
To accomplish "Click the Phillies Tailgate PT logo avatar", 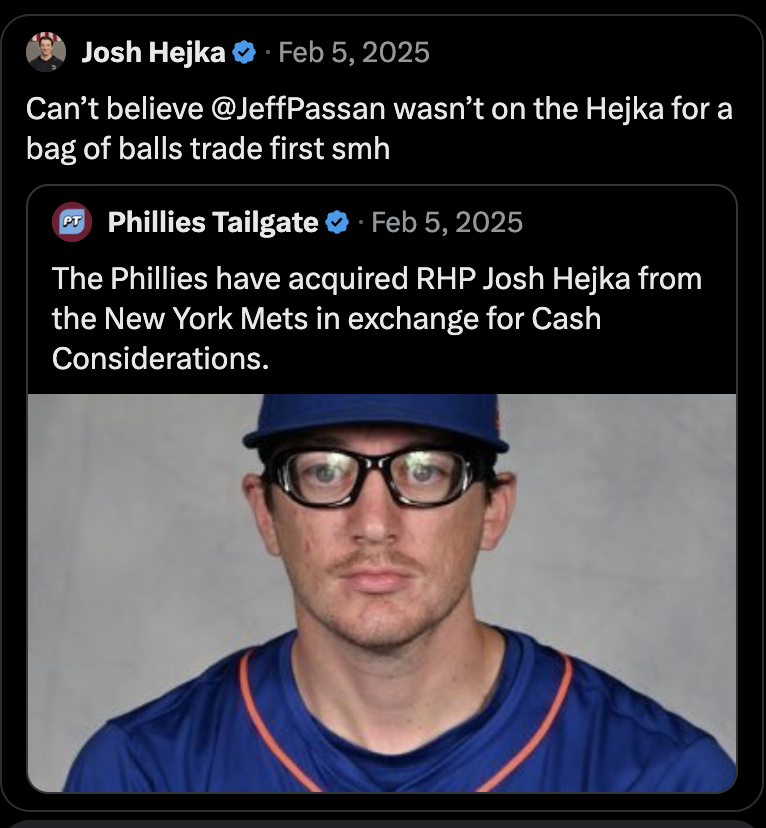I will [x=71, y=221].
